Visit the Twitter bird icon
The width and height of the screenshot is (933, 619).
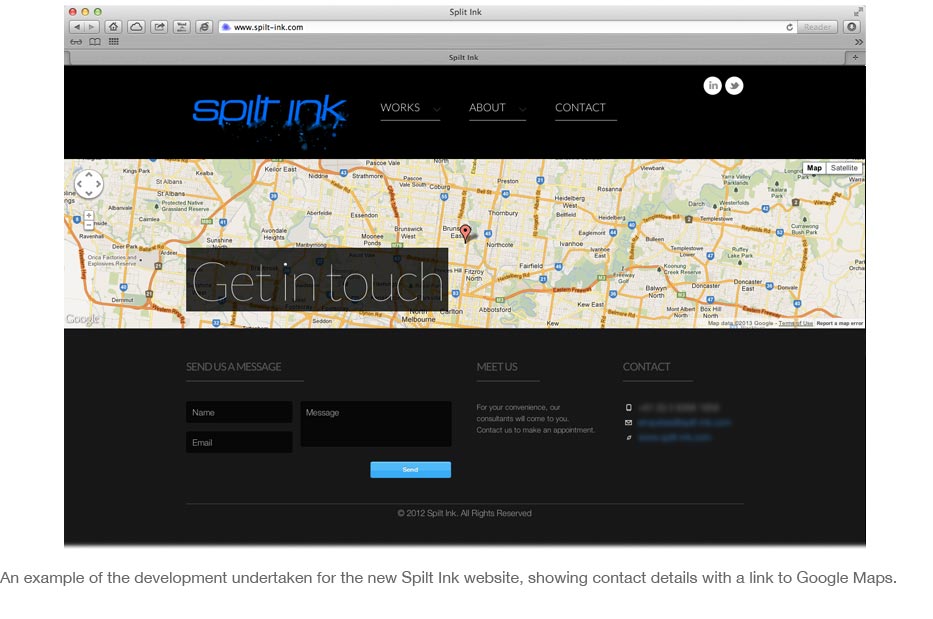coord(734,85)
